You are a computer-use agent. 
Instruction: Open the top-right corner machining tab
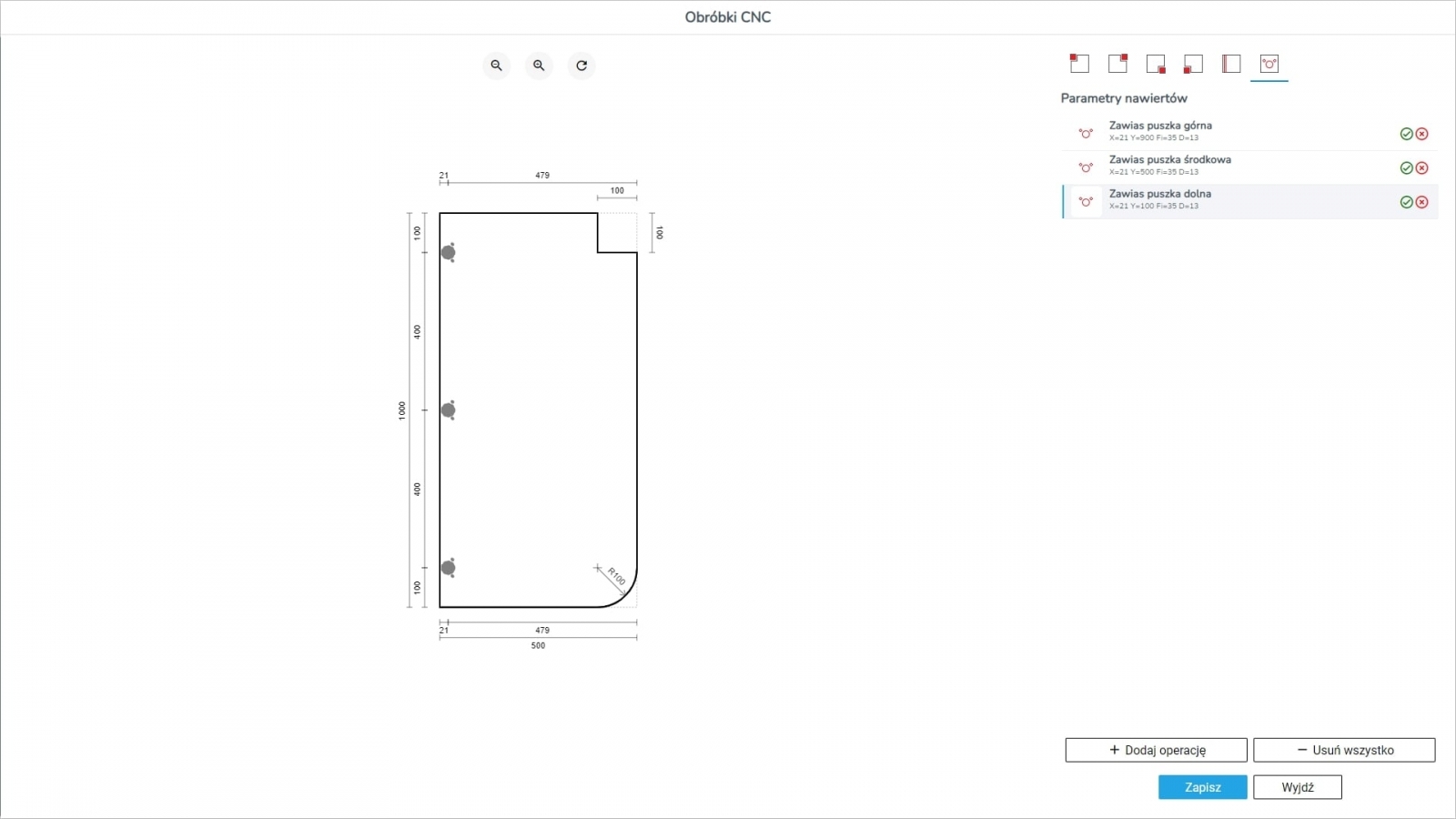(x=1117, y=64)
